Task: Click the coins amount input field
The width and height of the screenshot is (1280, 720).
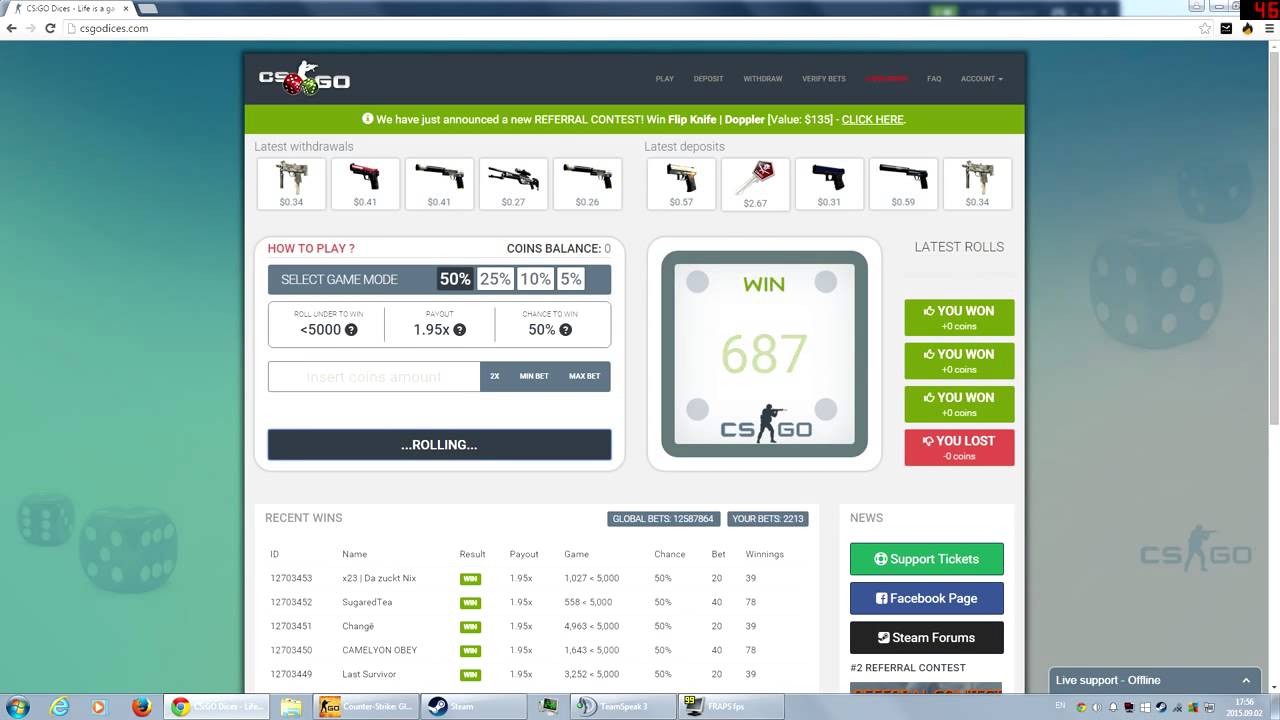Action: click(374, 377)
